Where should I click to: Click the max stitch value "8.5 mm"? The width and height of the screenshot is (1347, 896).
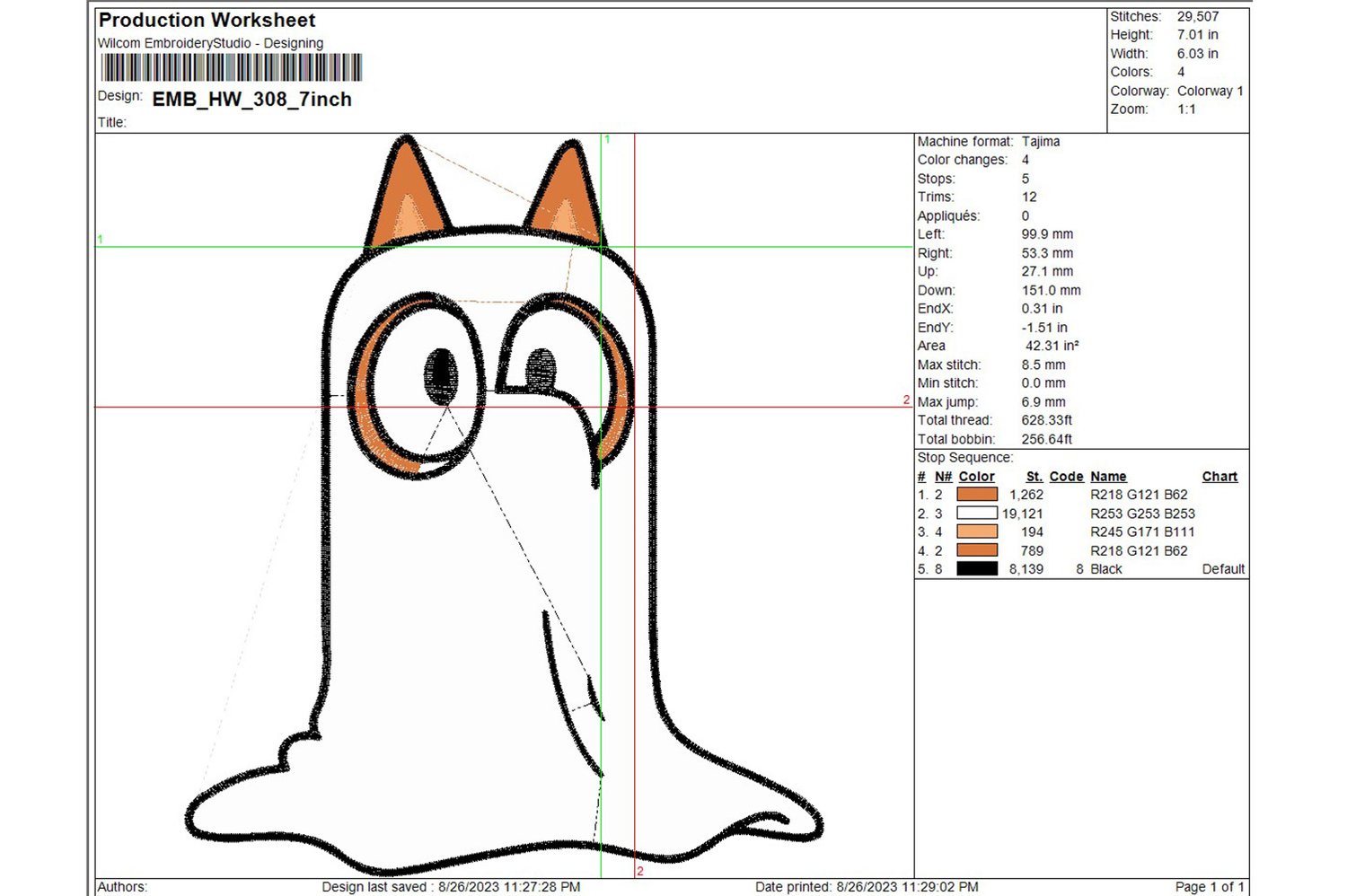[1043, 365]
